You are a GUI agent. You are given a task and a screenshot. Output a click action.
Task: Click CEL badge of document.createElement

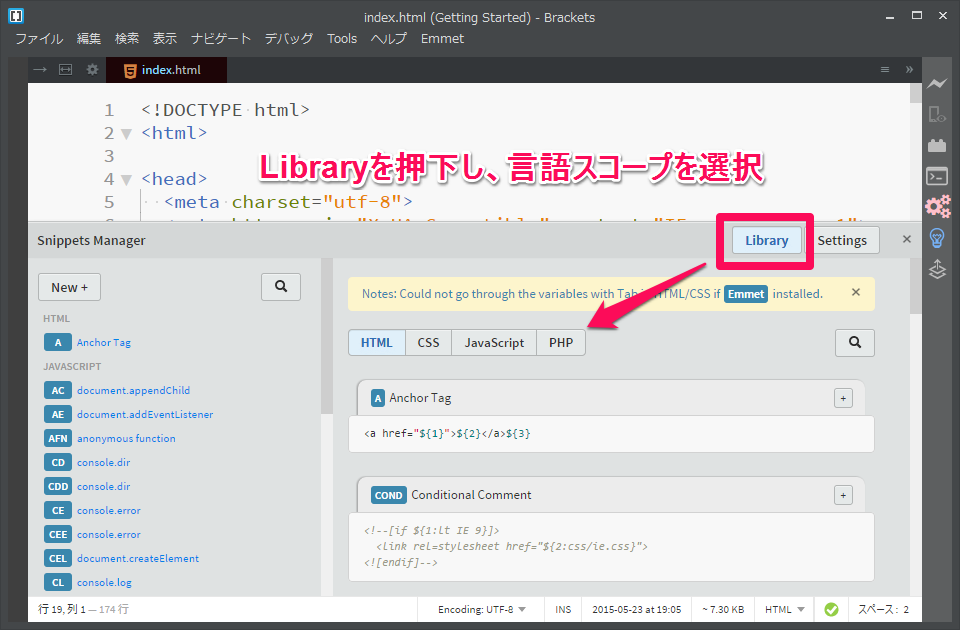tap(58, 558)
